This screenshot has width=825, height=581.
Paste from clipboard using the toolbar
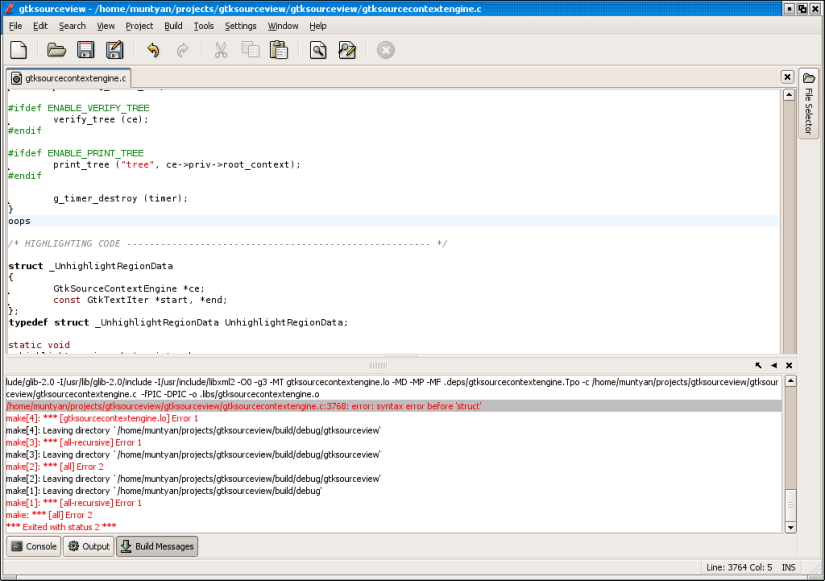pos(279,50)
